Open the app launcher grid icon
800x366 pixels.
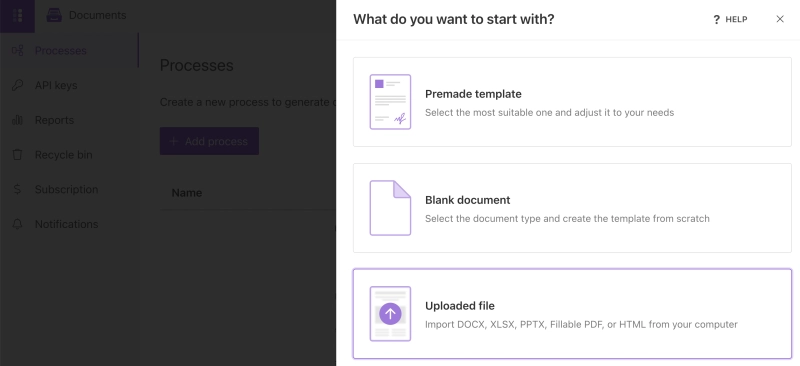tap(17, 16)
